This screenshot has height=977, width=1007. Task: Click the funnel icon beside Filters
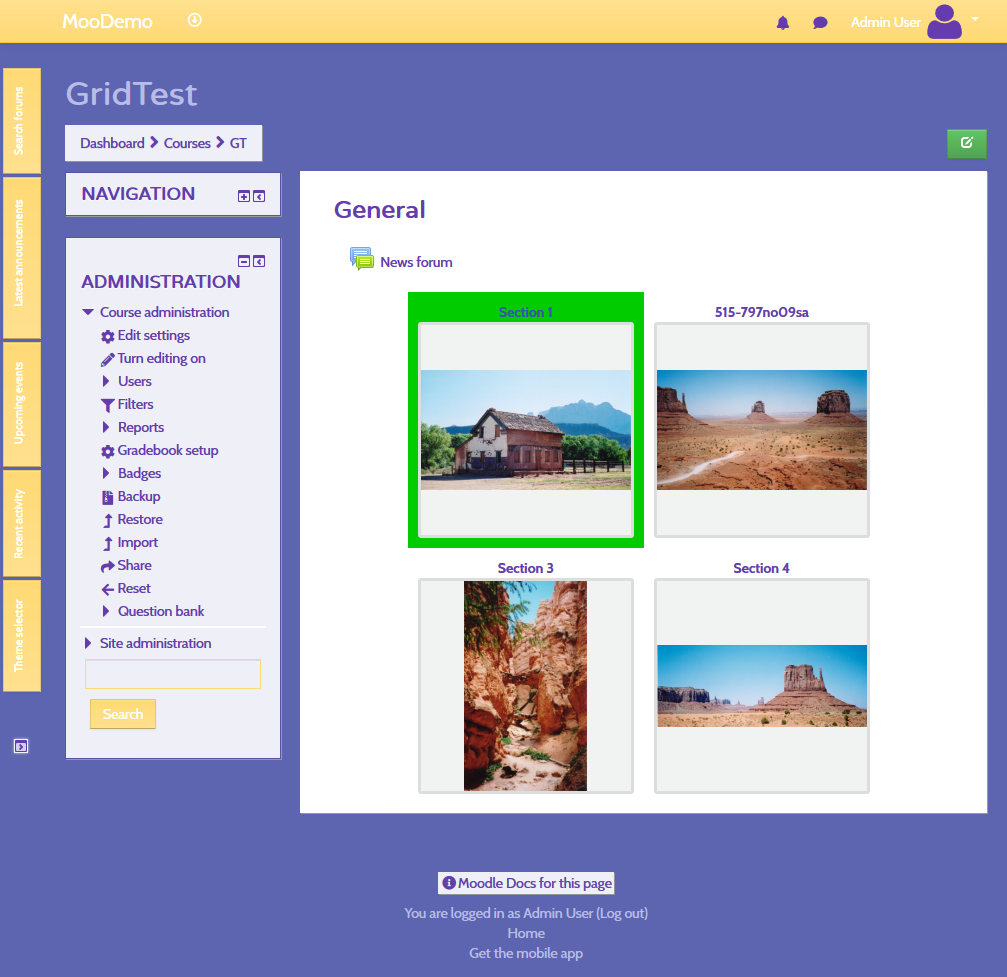pos(108,405)
